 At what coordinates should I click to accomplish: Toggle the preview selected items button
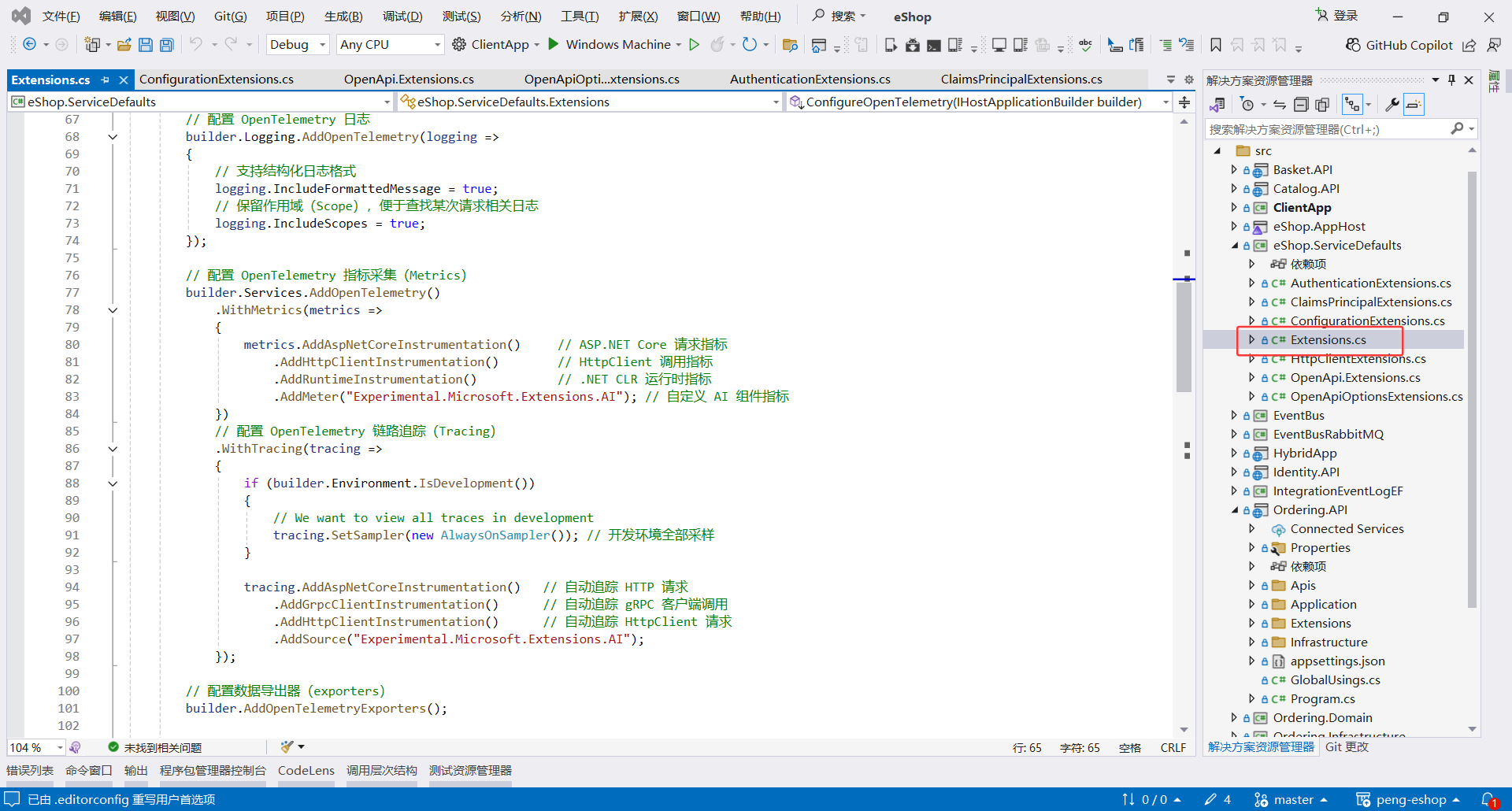pos(1414,105)
